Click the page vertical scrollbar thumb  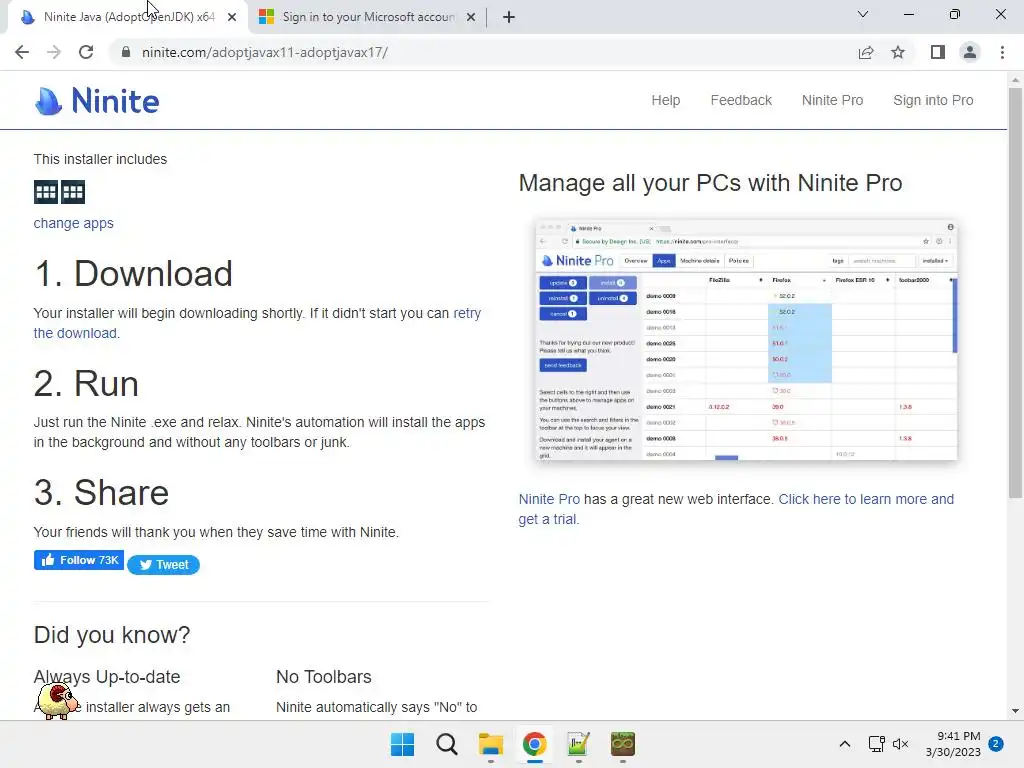[1015, 293]
